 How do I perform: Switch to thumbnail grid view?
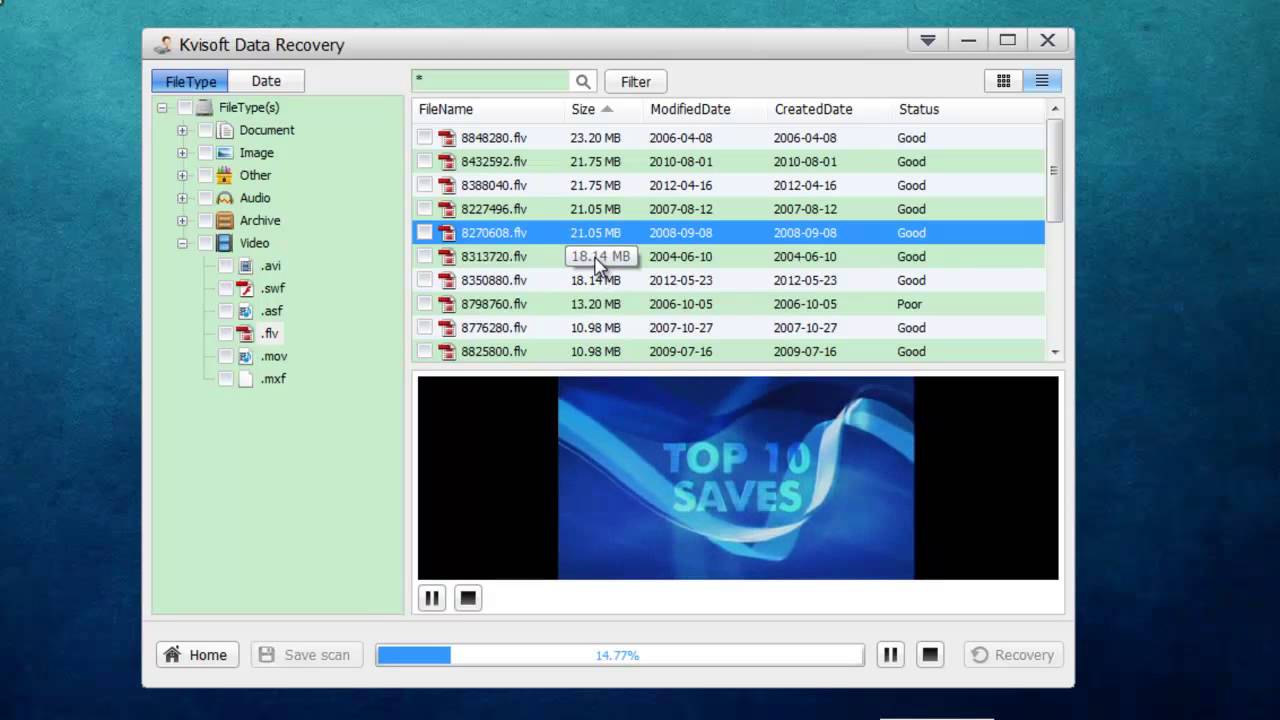1003,81
